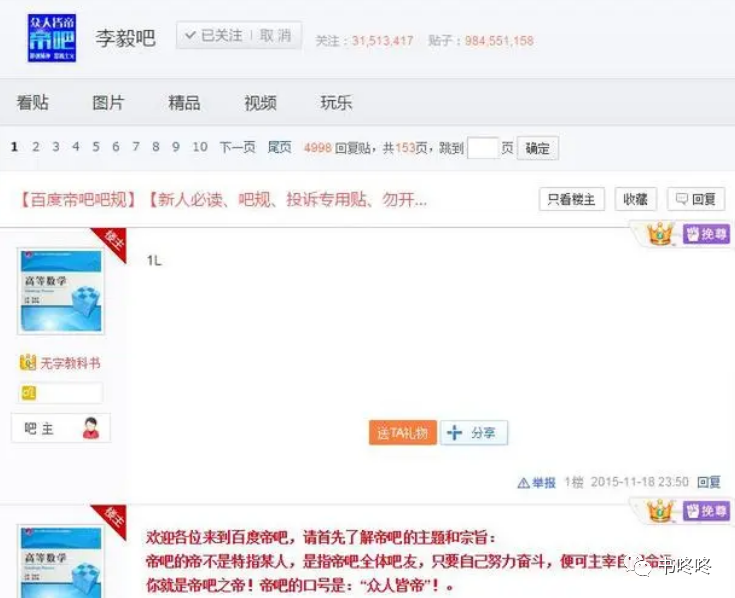Click the 挽尊 badge on the second post
The width and height of the screenshot is (735, 598).
[706, 511]
